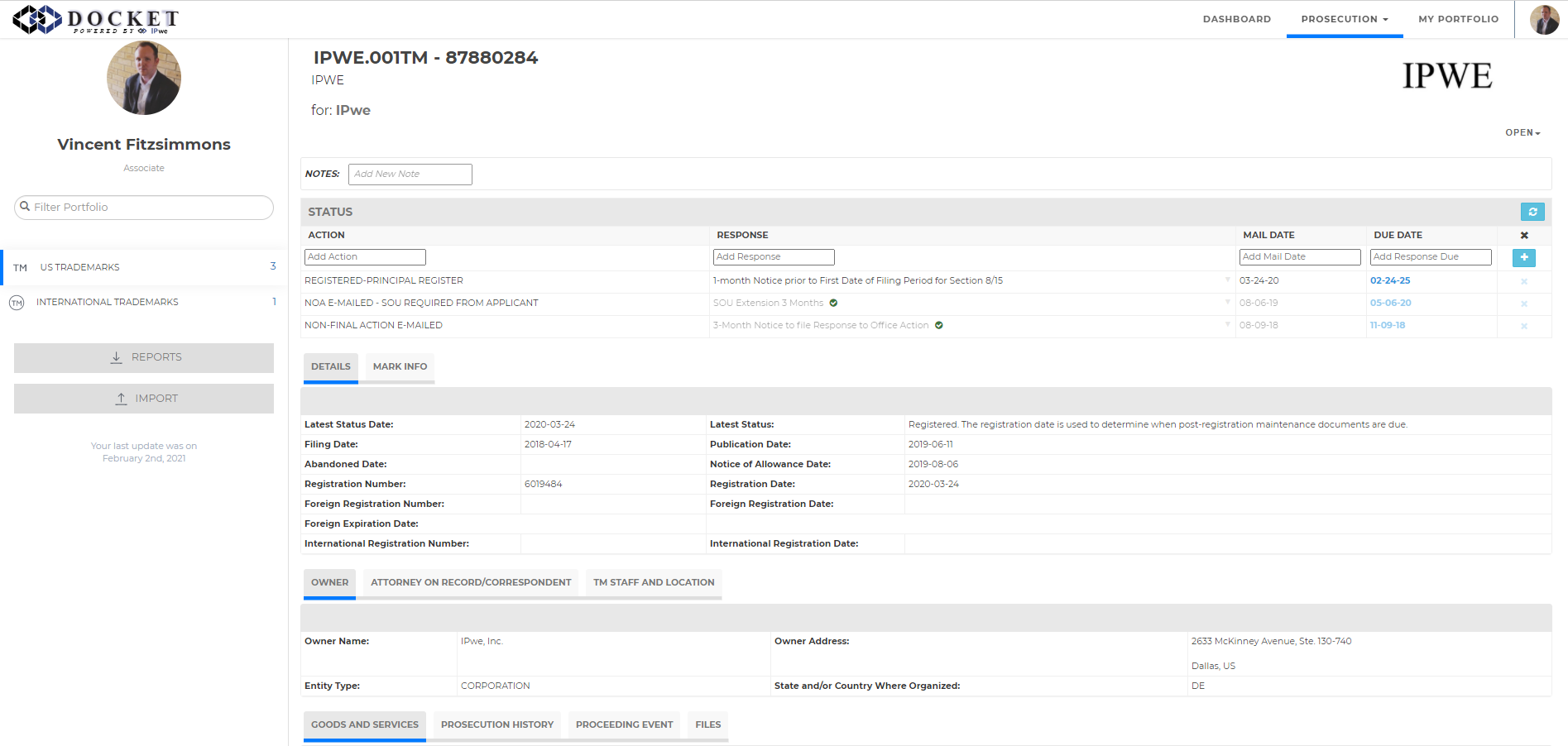Click the refresh icon in the Status panel
Viewport: 1568px width, 746px height.
click(x=1532, y=213)
